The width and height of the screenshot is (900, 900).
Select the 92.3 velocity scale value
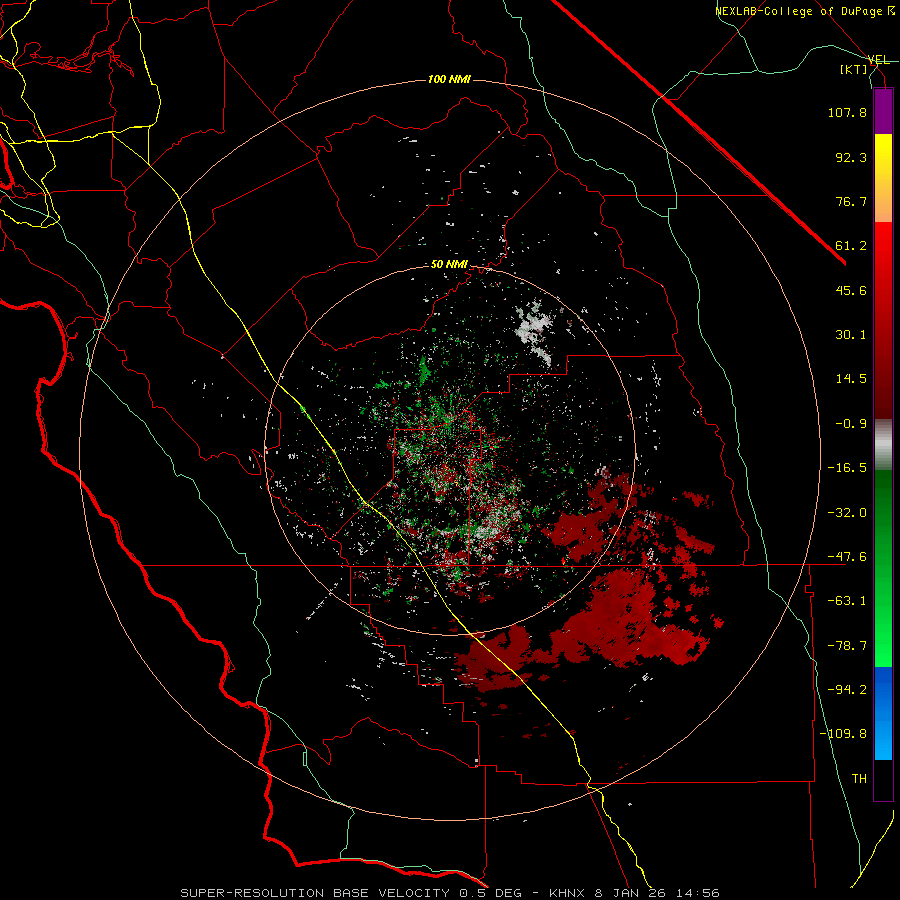tap(851, 157)
